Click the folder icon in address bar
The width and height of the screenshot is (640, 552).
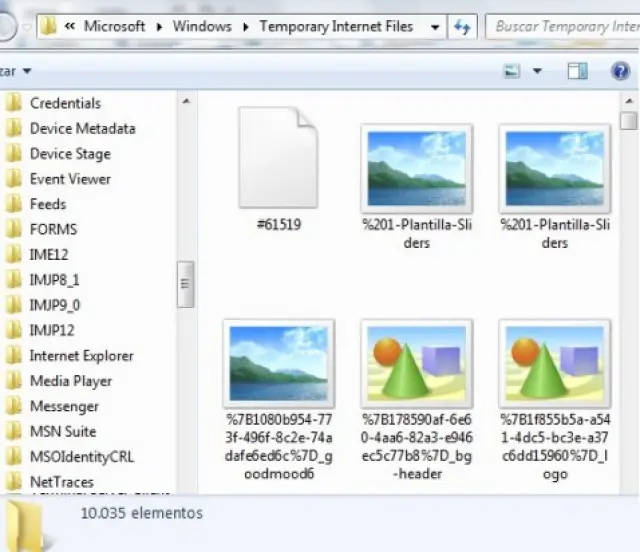(x=48, y=27)
